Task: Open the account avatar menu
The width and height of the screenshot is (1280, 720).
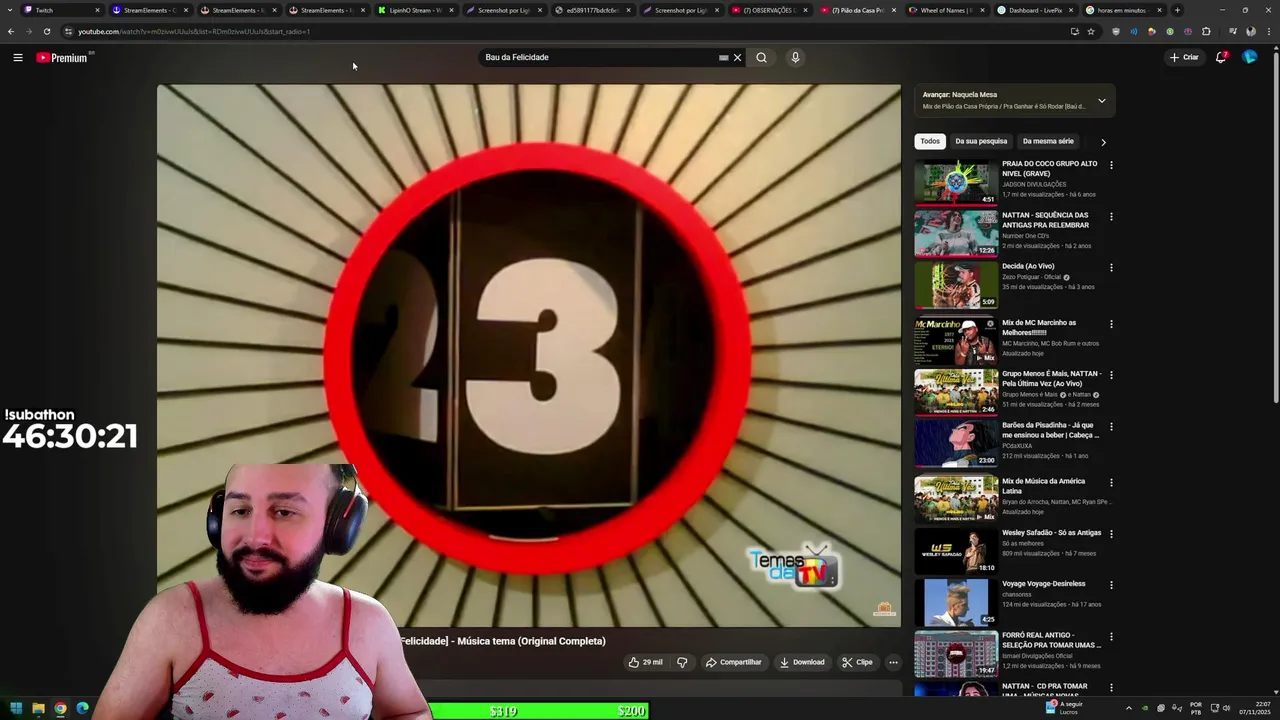Action: tap(1249, 57)
